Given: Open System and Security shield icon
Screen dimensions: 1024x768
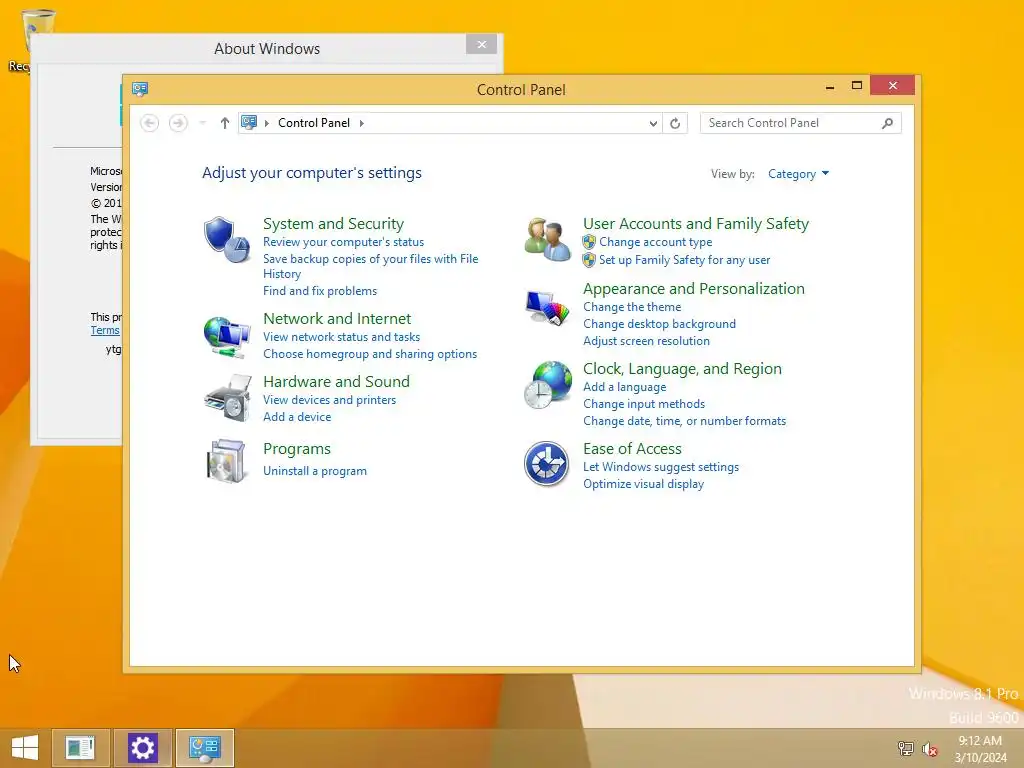Looking at the screenshot, I should pos(226,240).
